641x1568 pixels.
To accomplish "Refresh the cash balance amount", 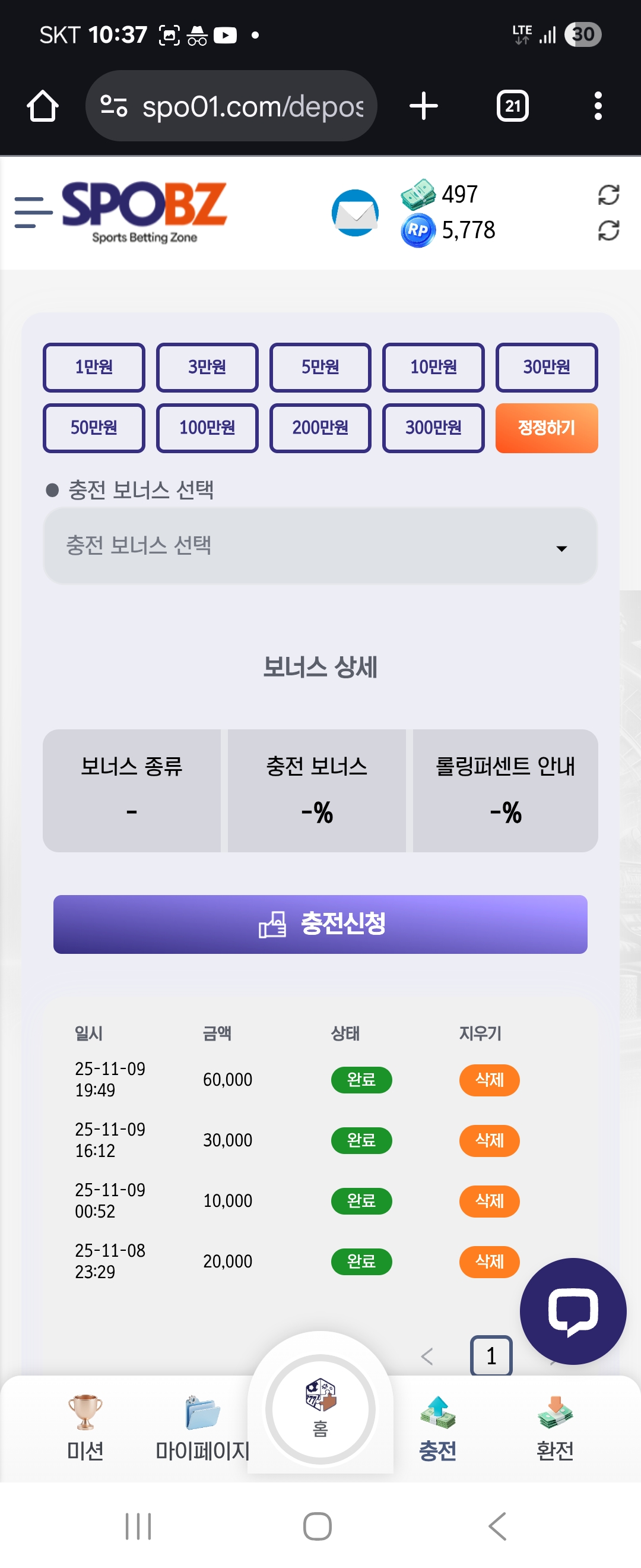I will coord(608,195).
